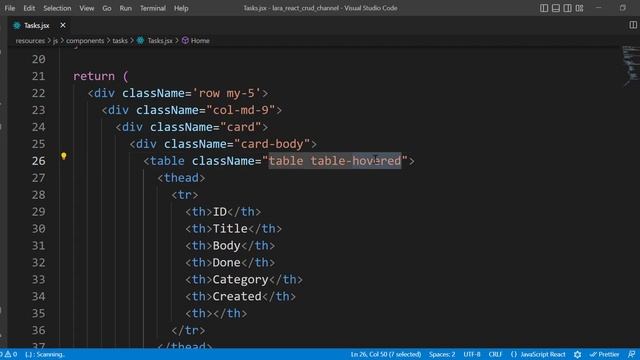Click 'Home' symbol in breadcrumb
Screen dimensions: 640x360
tap(200, 41)
